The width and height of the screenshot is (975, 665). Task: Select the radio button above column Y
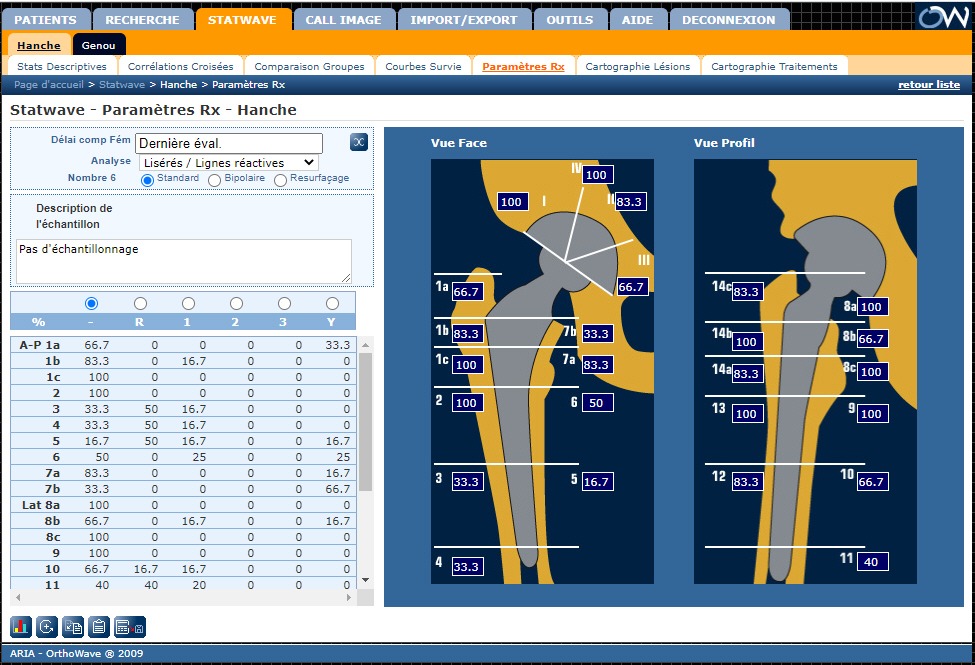333,304
